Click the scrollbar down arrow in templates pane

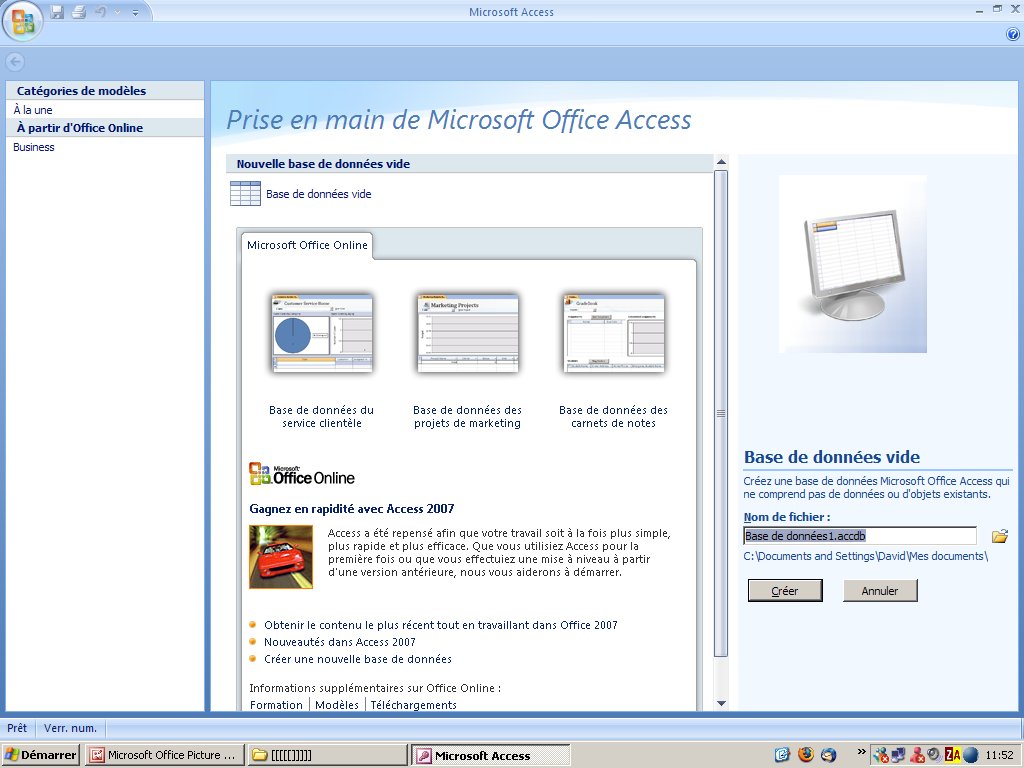721,703
